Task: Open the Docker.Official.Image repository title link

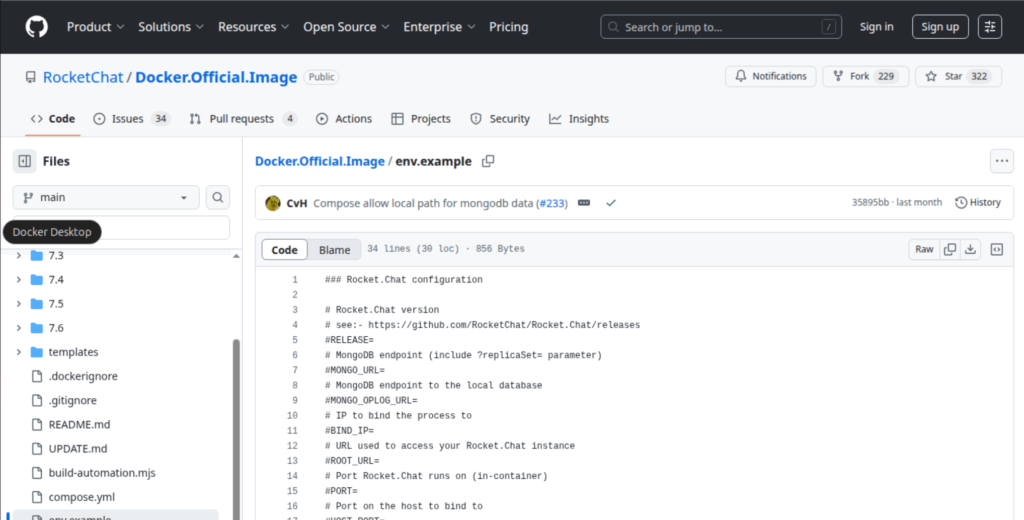Action: [x=216, y=77]
